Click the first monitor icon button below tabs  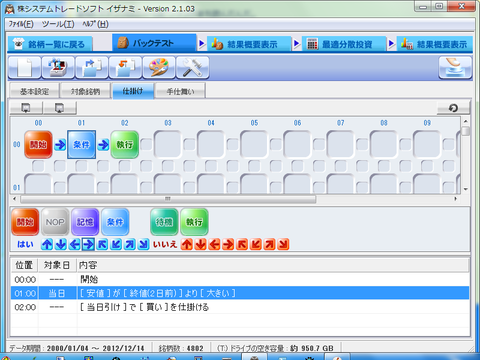pos(26,108)
